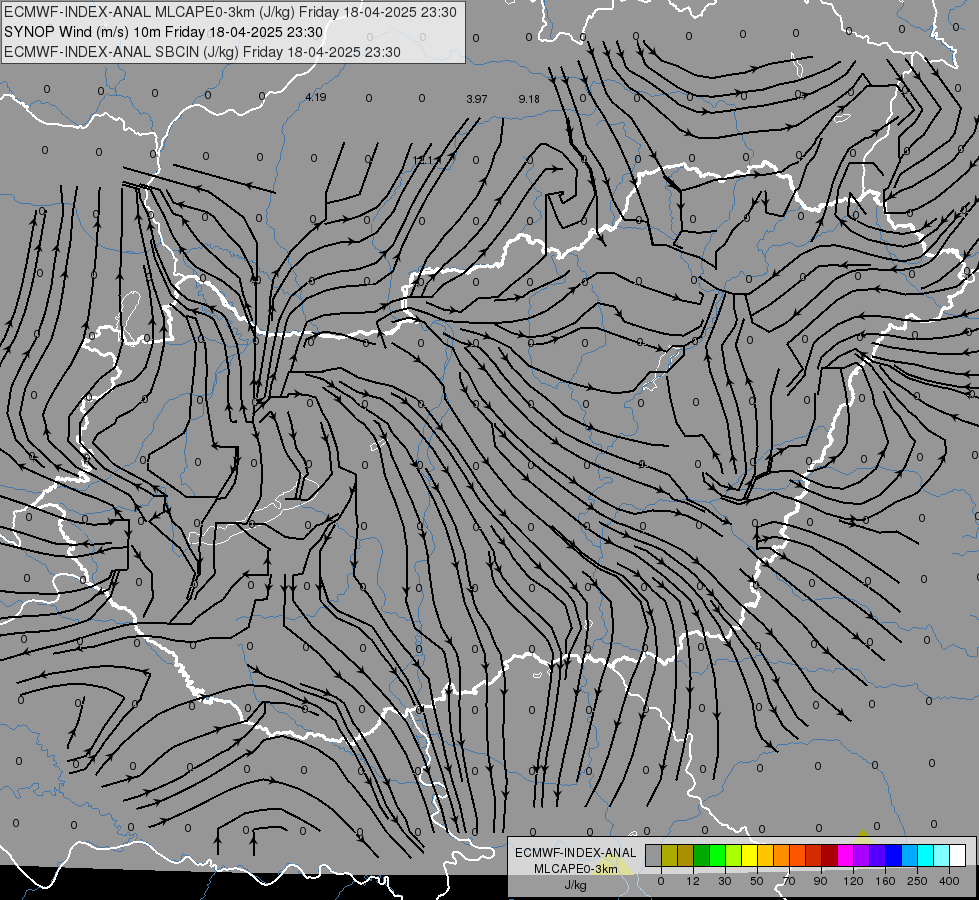Click the 9.18 value on the map
Viewport: 979px width, 900px height.
click(x=529, y=99)
